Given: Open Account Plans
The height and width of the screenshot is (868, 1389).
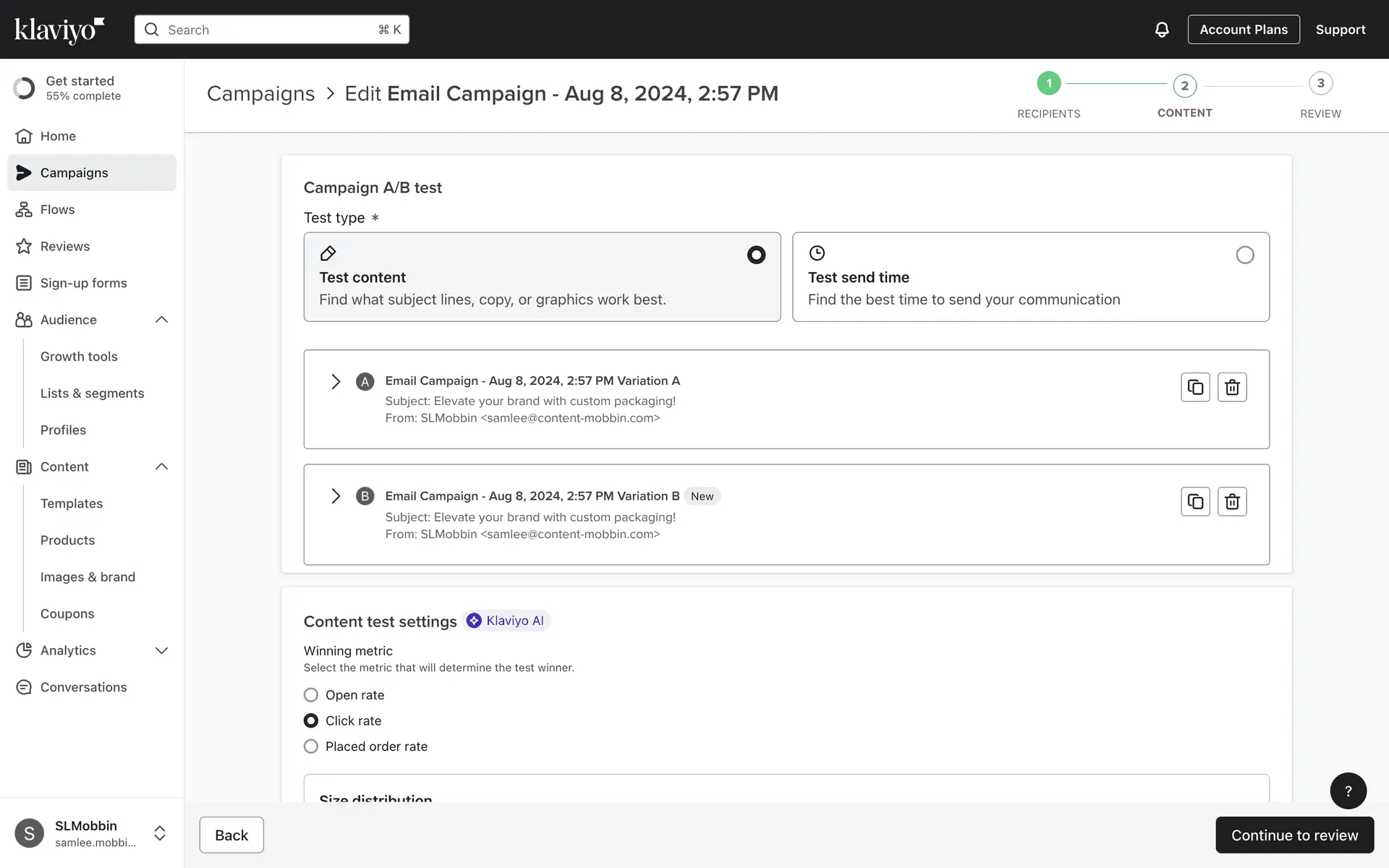Looking at the screenshot, I should (1243, 30).
